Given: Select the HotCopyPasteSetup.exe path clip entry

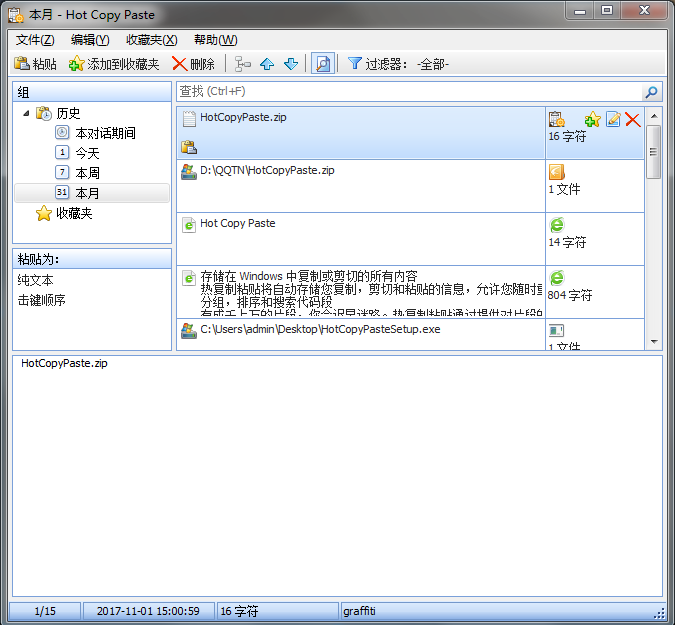Looking at the screenshot, I should 361,334.
